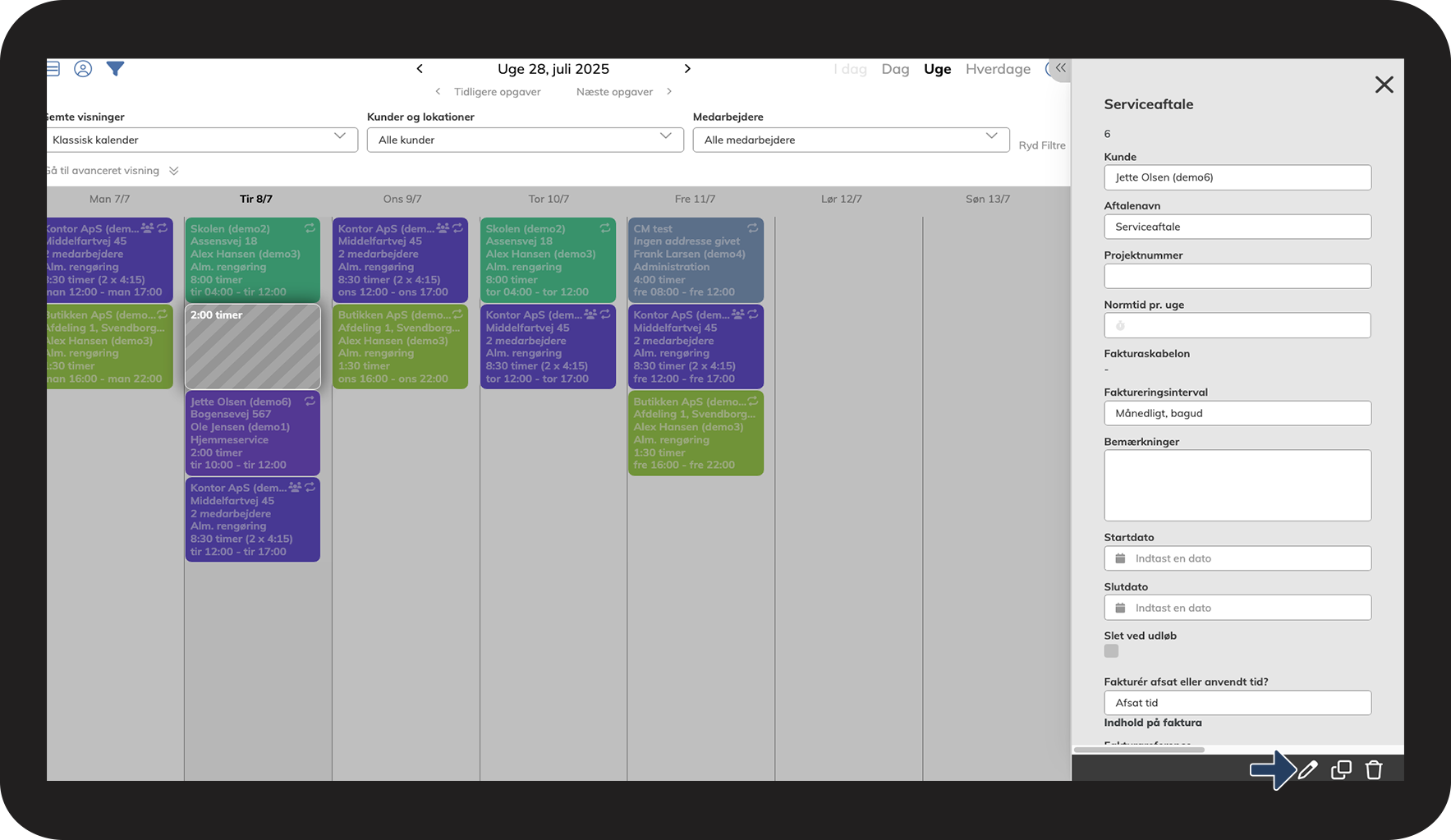Click the chevron left of Tidligere opgaver

[x=438, y=91]
